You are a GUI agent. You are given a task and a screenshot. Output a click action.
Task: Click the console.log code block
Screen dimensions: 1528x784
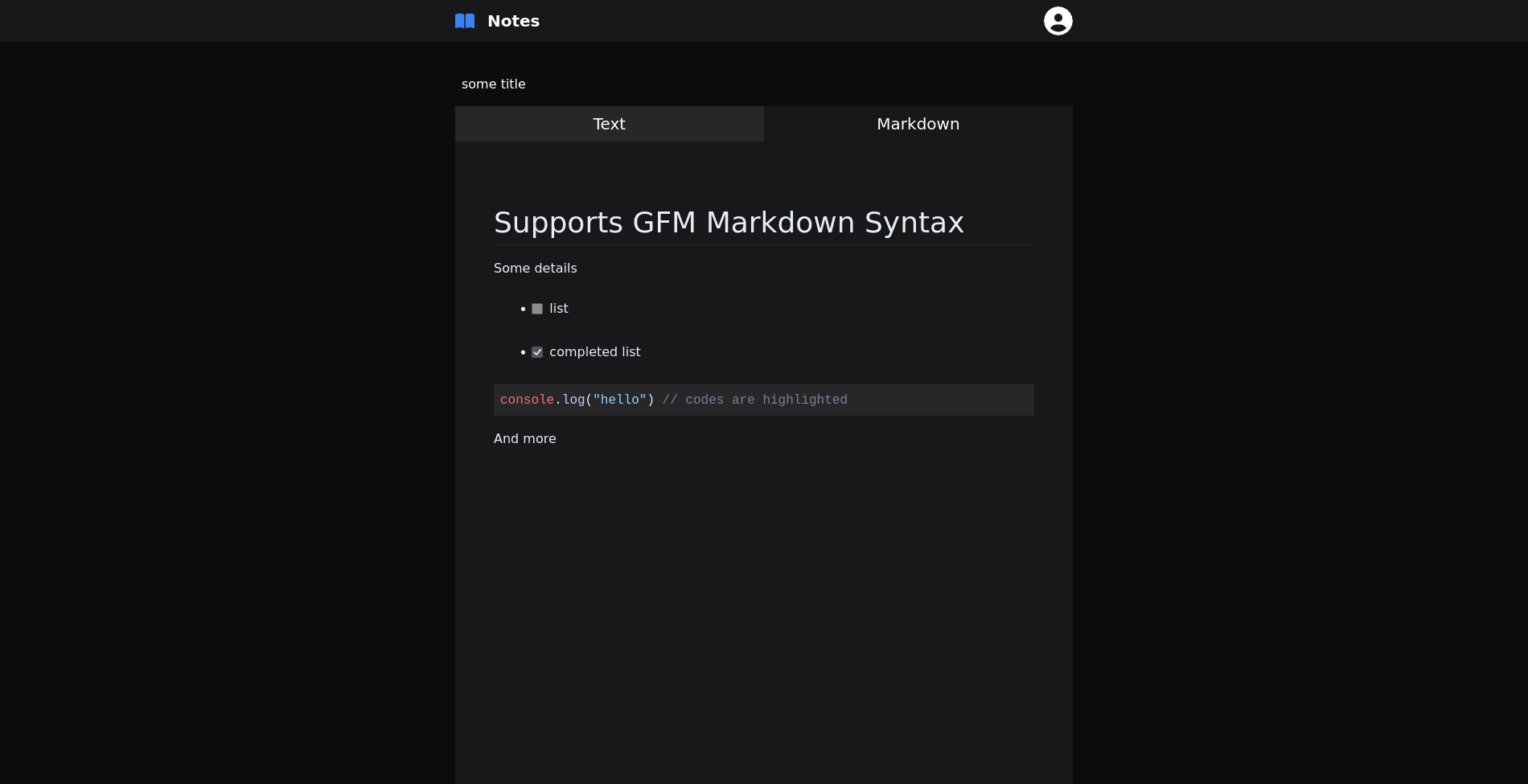763,399
